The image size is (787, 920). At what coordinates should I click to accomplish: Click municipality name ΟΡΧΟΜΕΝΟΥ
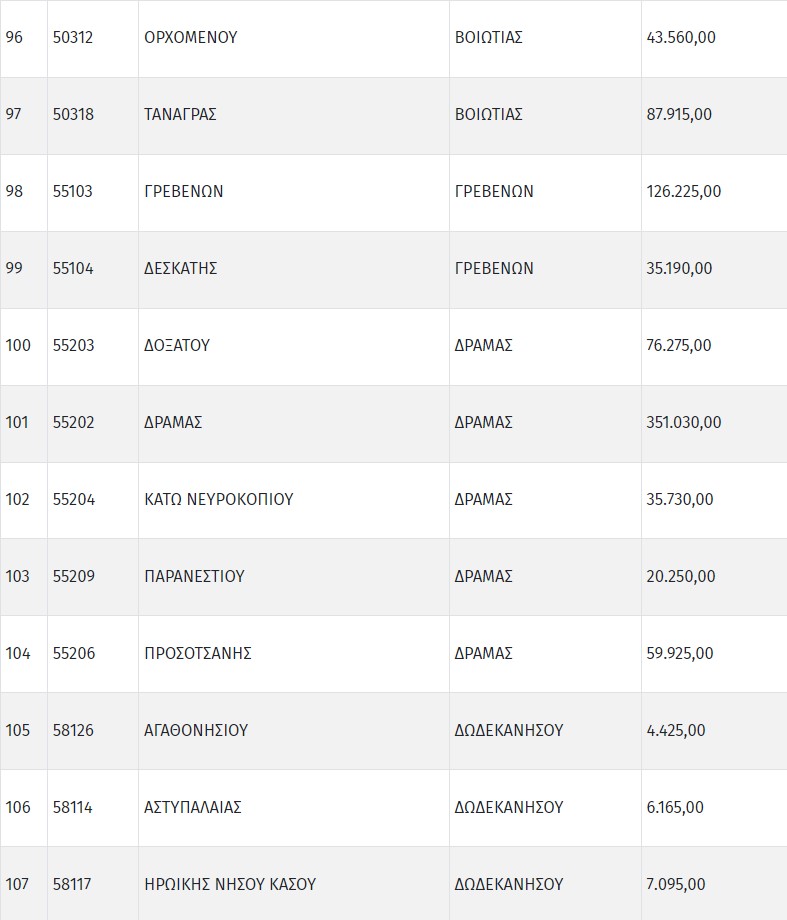pos(190,38)
